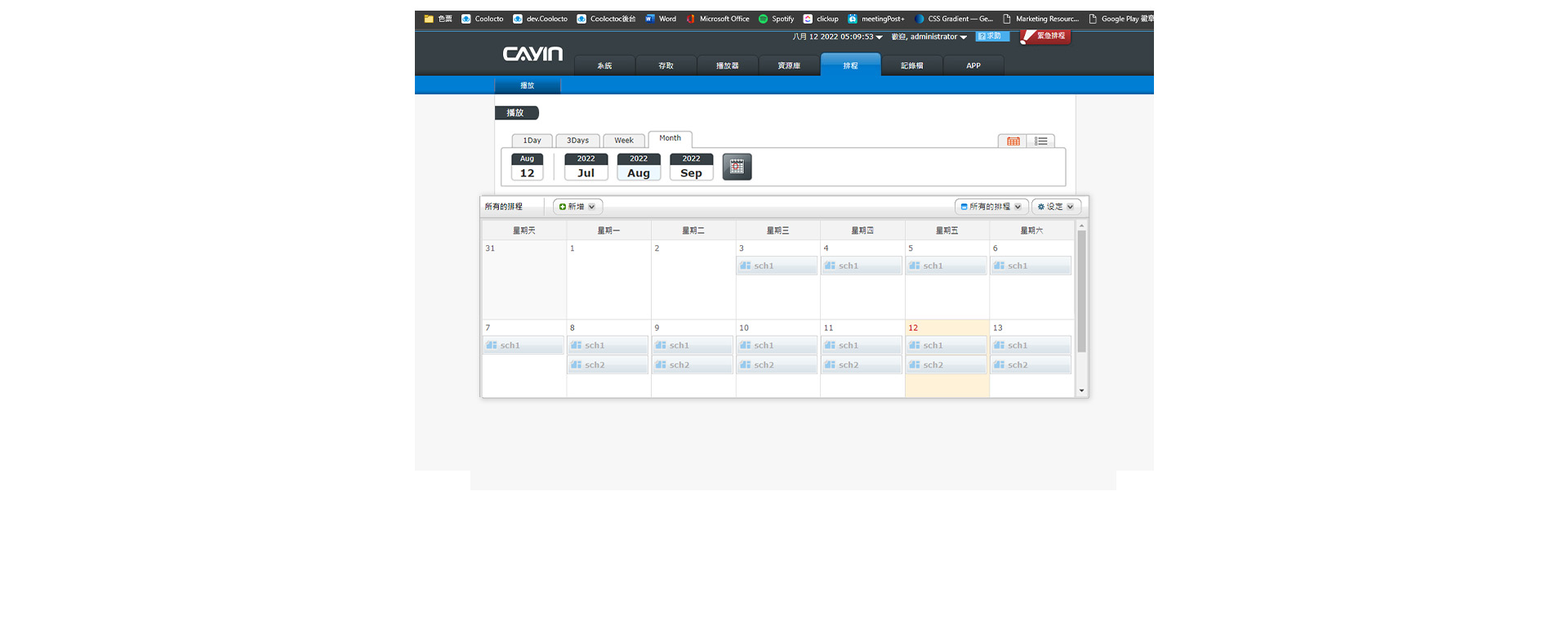Click the calendar vertical scrollbar thumb
This screenshot has width=1568, height=621.
click(x=1081, y=290)
